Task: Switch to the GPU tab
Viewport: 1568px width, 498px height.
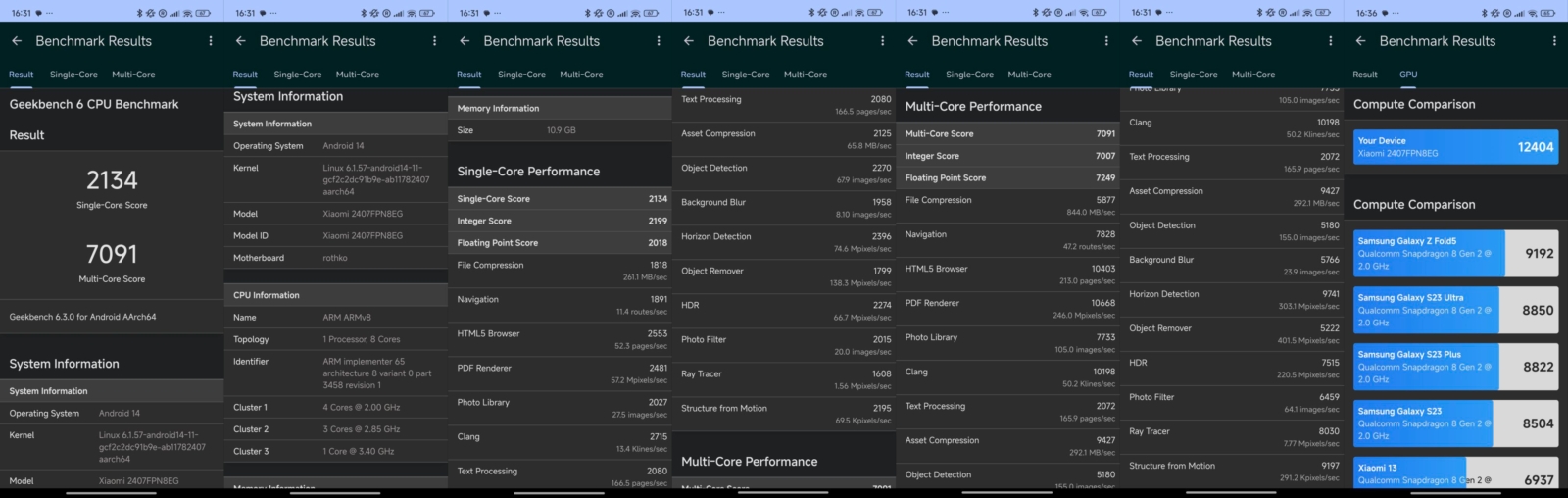Action: pyautogui.click(x=1408, y=75)
